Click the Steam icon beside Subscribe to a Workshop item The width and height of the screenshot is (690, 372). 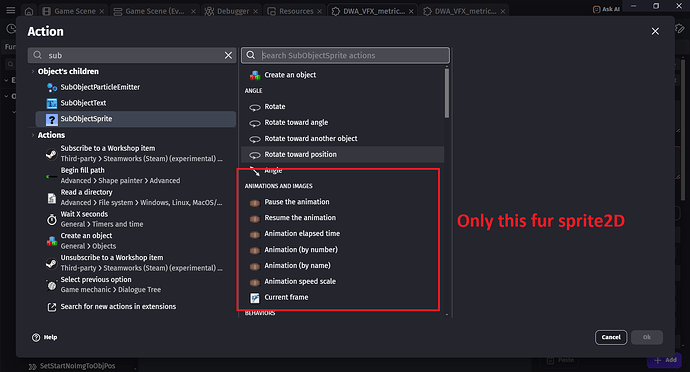pos(51,154)
